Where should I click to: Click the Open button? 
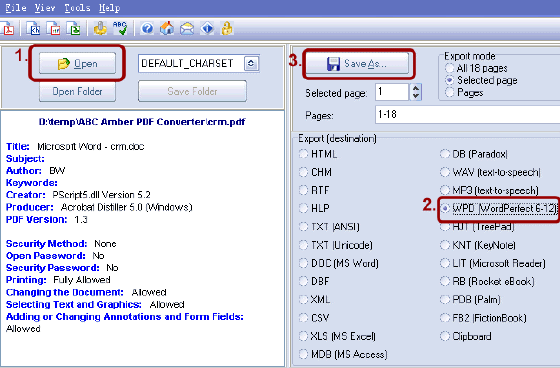pyautogui.click(x=78, y=64)
